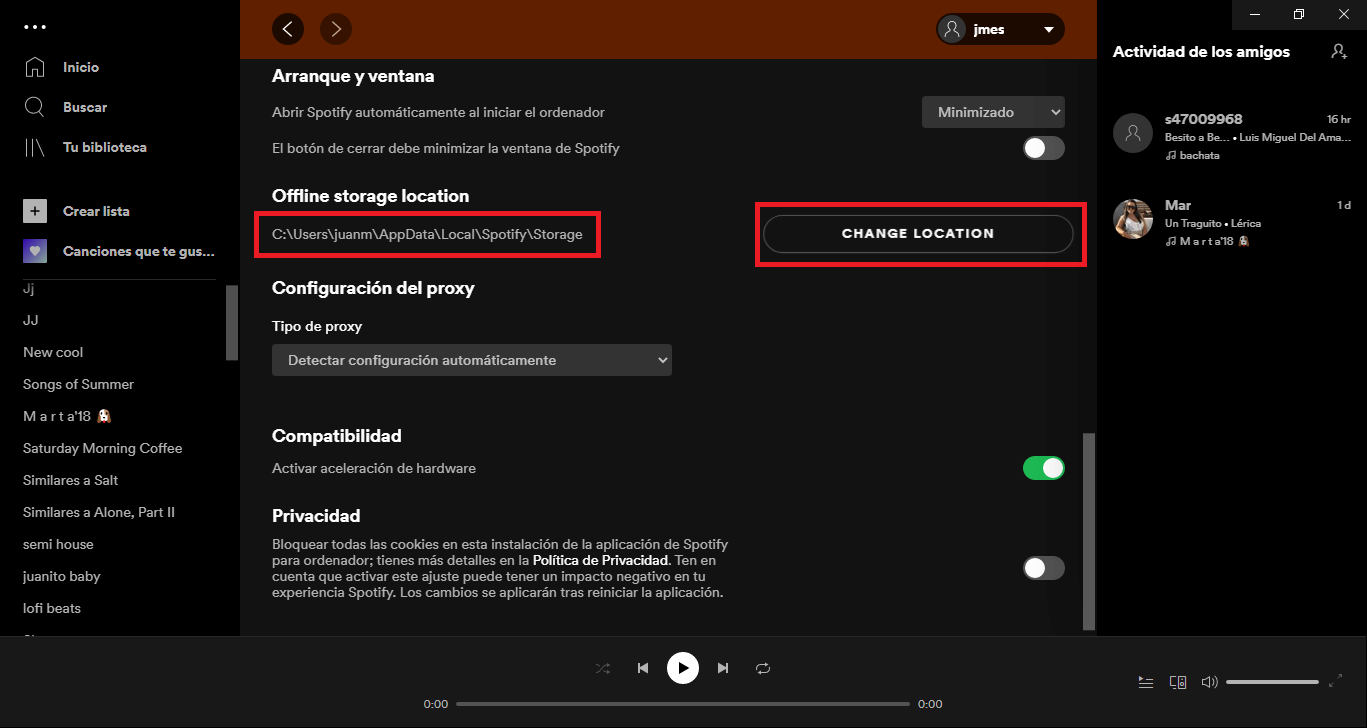This screenshot has height=728, width=1367.
Task: Open the Política de Privacidad link
Action: (x=600, y=561)
